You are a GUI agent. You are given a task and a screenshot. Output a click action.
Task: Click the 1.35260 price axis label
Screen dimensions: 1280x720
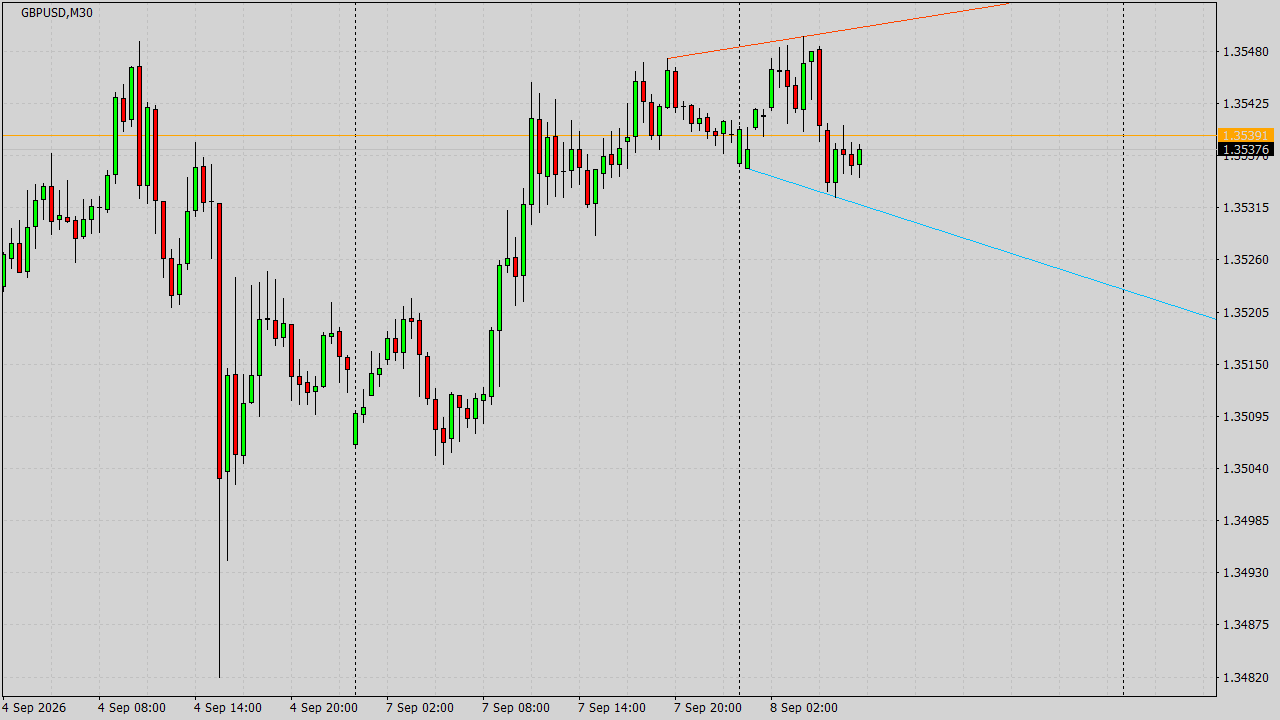coord(1245,260)
